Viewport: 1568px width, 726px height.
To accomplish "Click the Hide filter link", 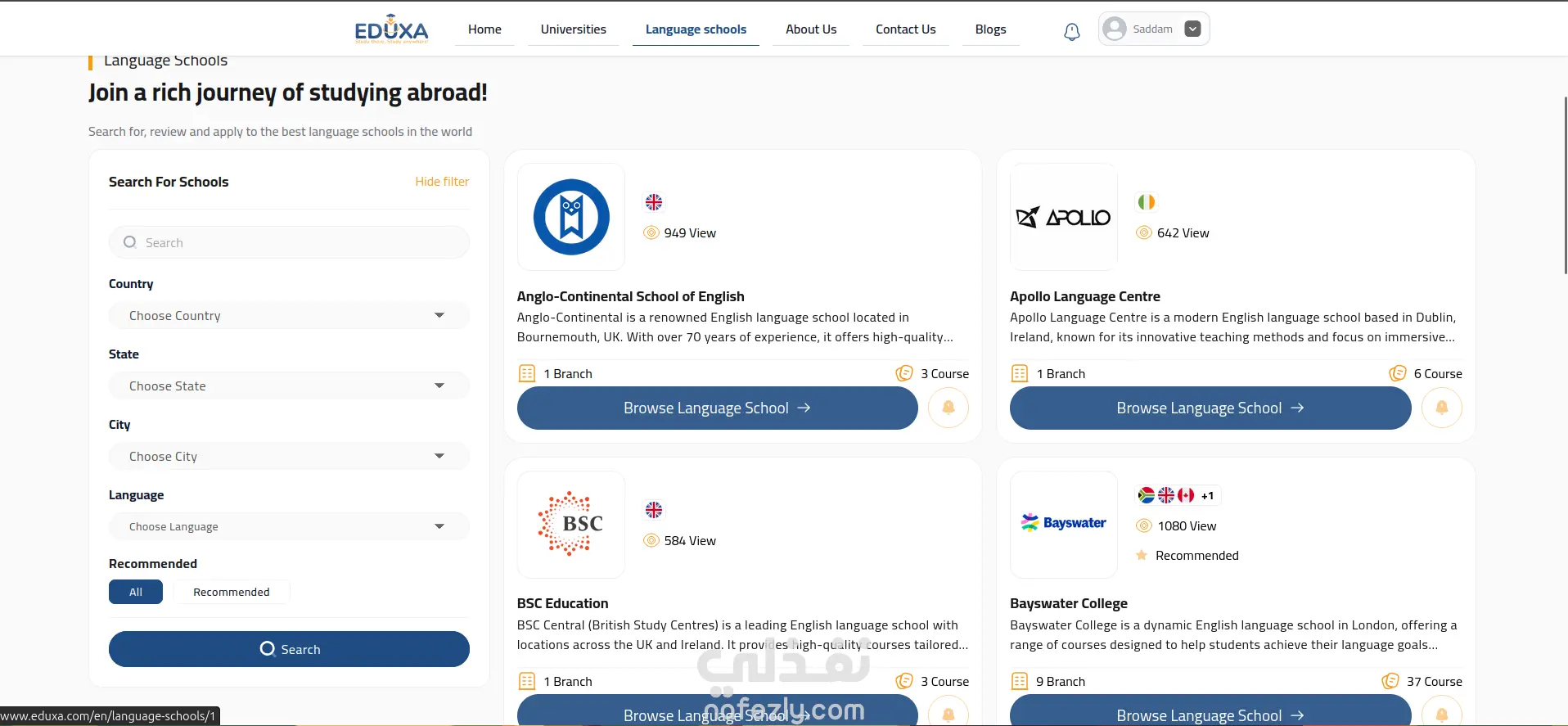I will (442, 182).
